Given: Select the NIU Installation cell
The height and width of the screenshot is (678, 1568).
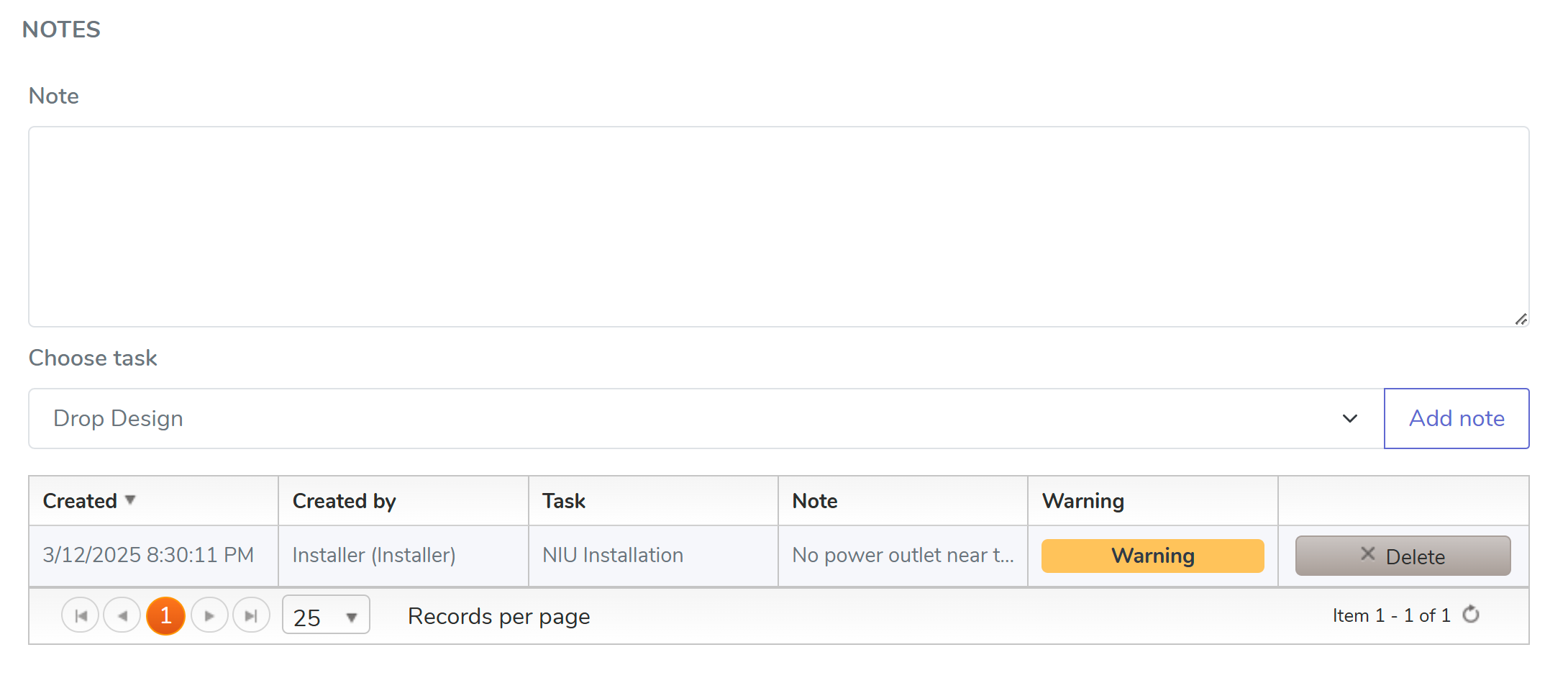Looking at the screenshot, I should (653, 556).
